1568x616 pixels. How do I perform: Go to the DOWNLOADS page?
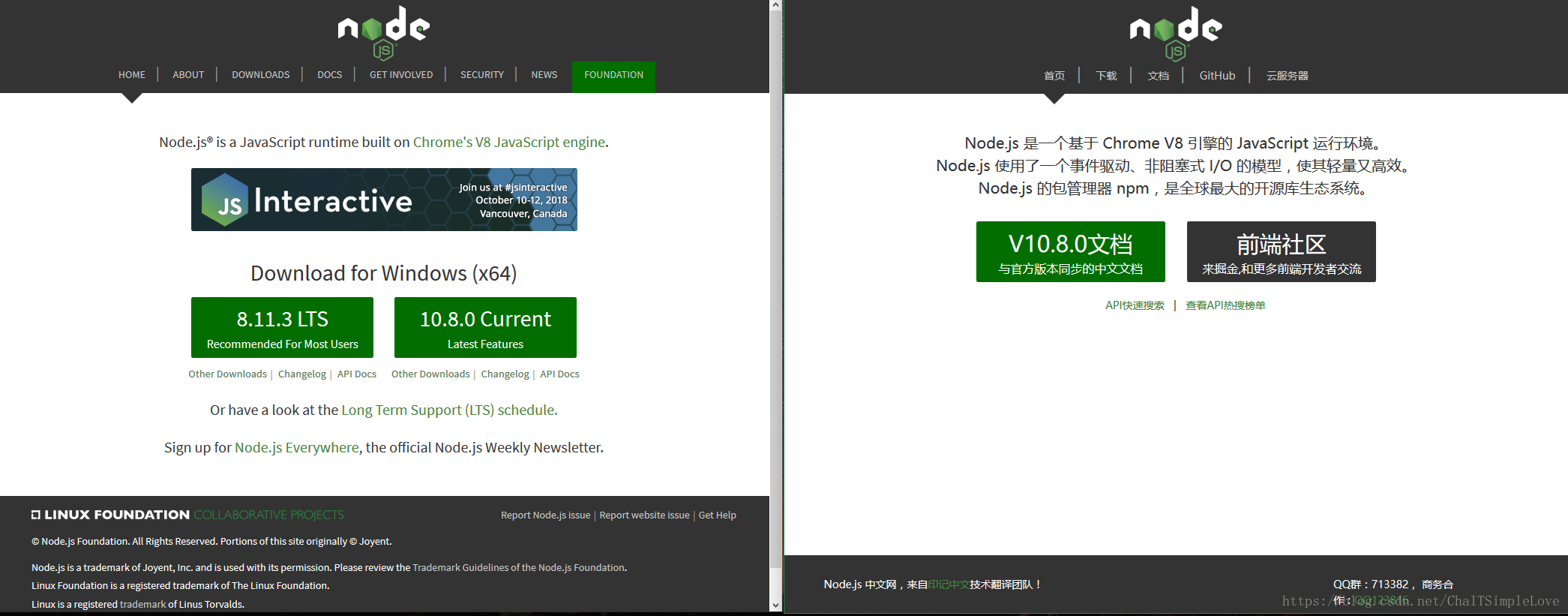pos(260,75)
